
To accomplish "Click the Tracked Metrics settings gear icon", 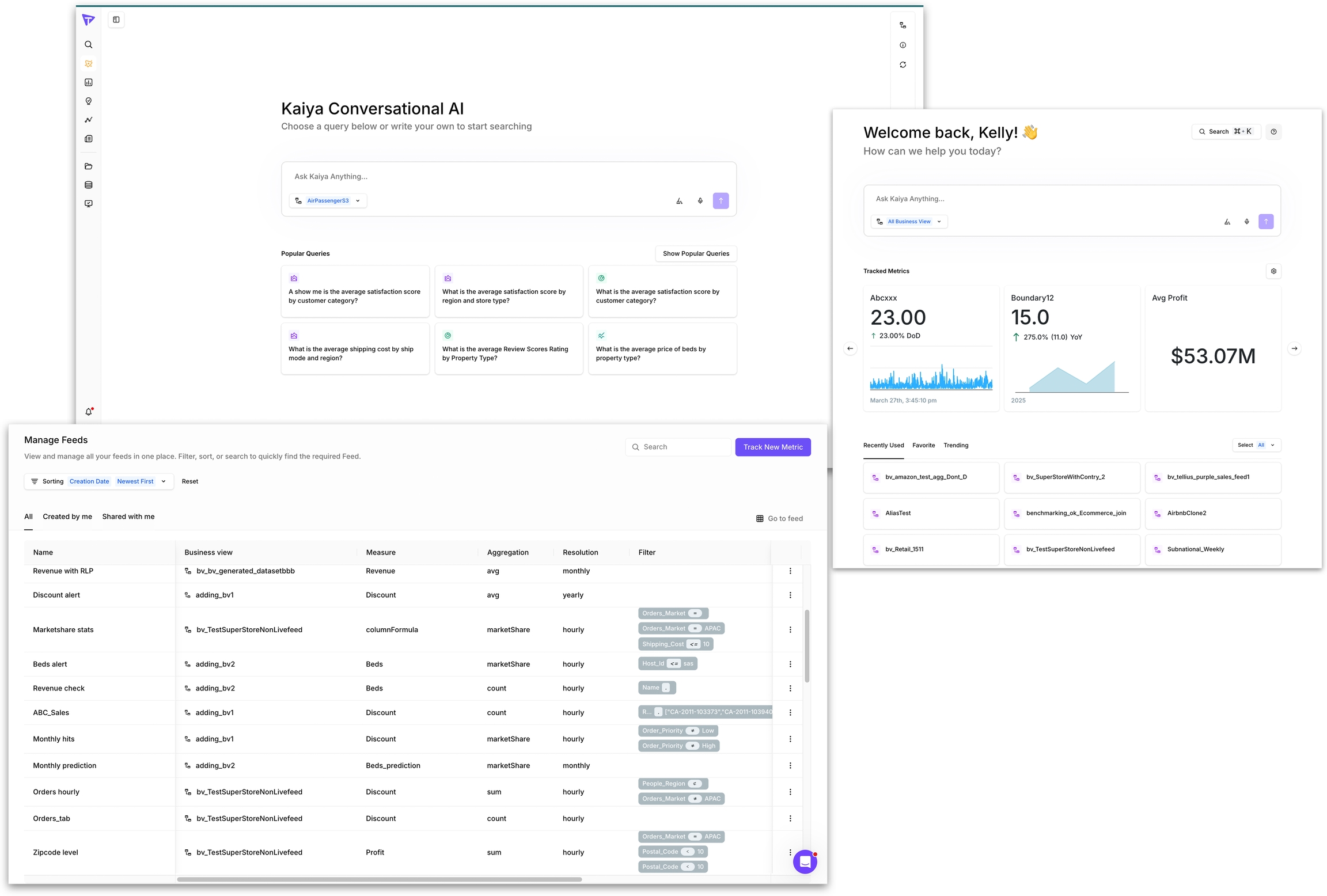I will [x=1273, y=271].
